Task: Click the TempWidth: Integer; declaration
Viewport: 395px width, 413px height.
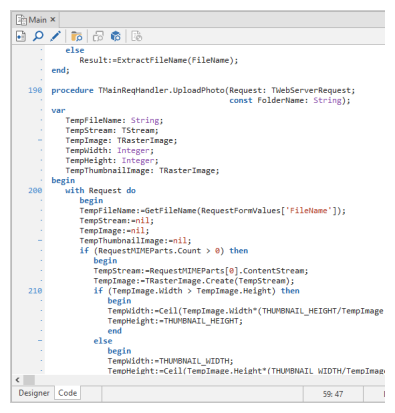Action: coord(110,151)
